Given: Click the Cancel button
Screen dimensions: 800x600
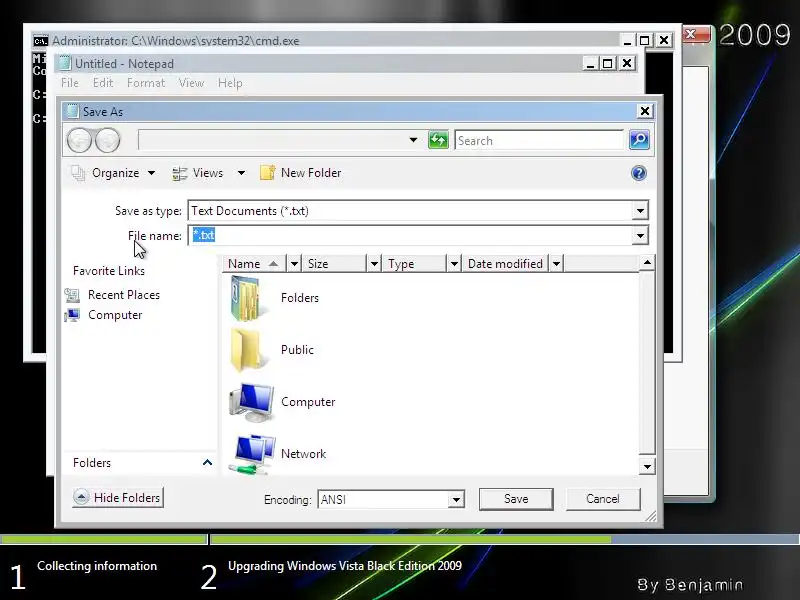Looking at the screenshot, I should click(603, 499).
